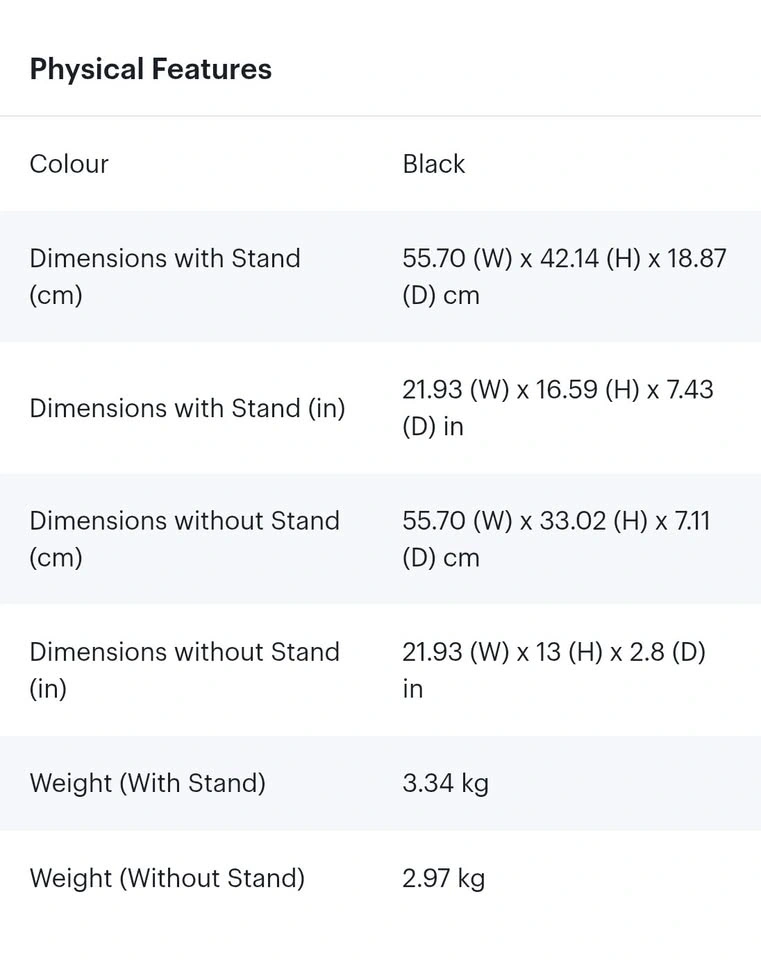Click the Physical Features heading
Viewport: 761px width, 960px height.
[150, 69]
